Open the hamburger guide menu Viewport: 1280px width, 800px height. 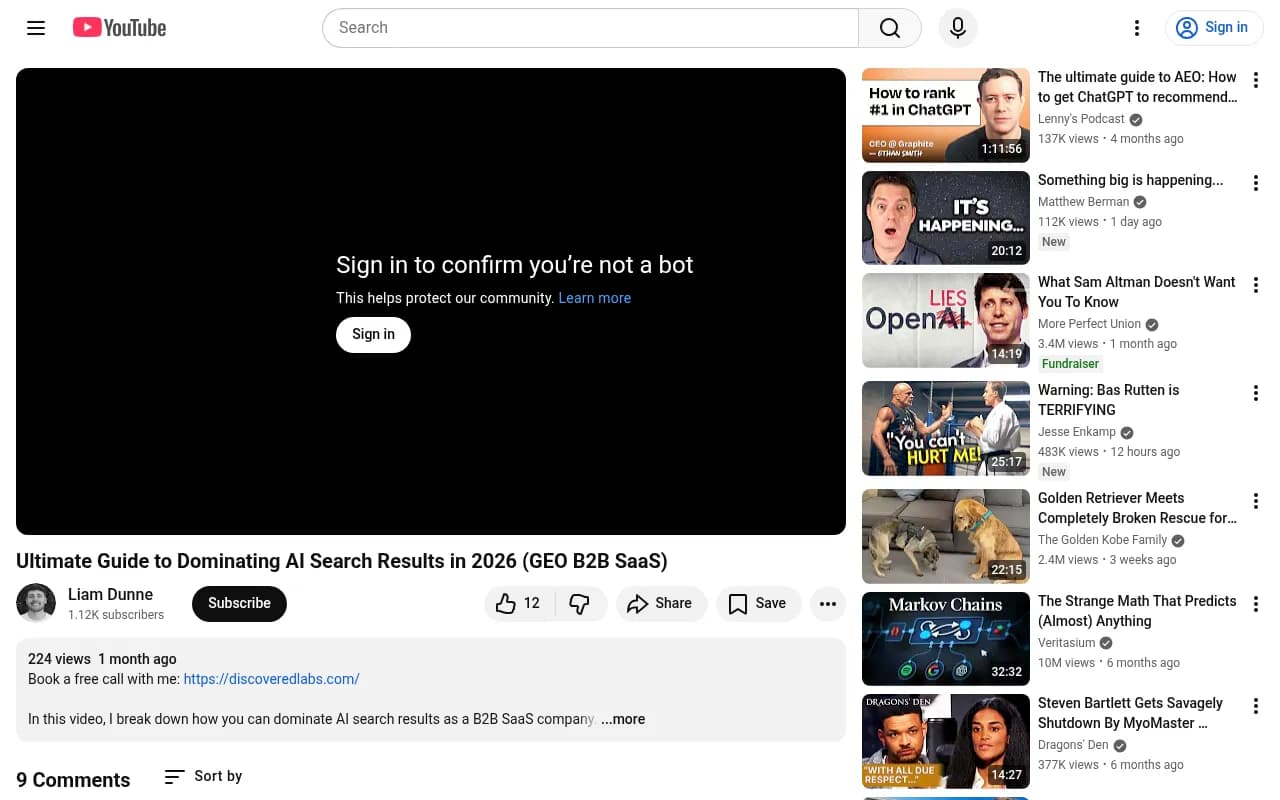(x=36, y=28)
